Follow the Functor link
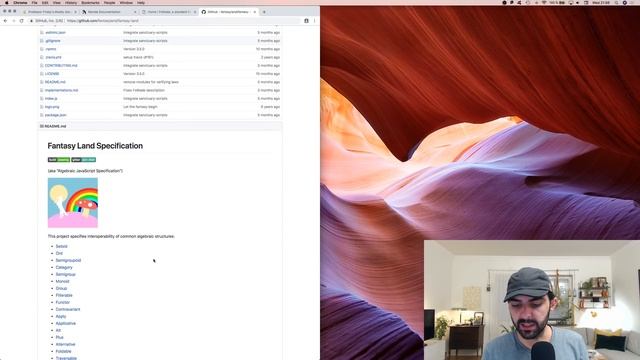This screenshot has height=360, width=640. click(x=62, y=302)
